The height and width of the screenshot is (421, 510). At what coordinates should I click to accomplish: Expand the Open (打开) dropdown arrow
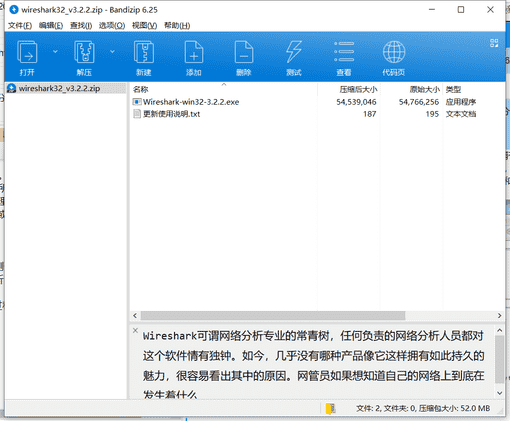pyautogui.click(x=55, y=51)
